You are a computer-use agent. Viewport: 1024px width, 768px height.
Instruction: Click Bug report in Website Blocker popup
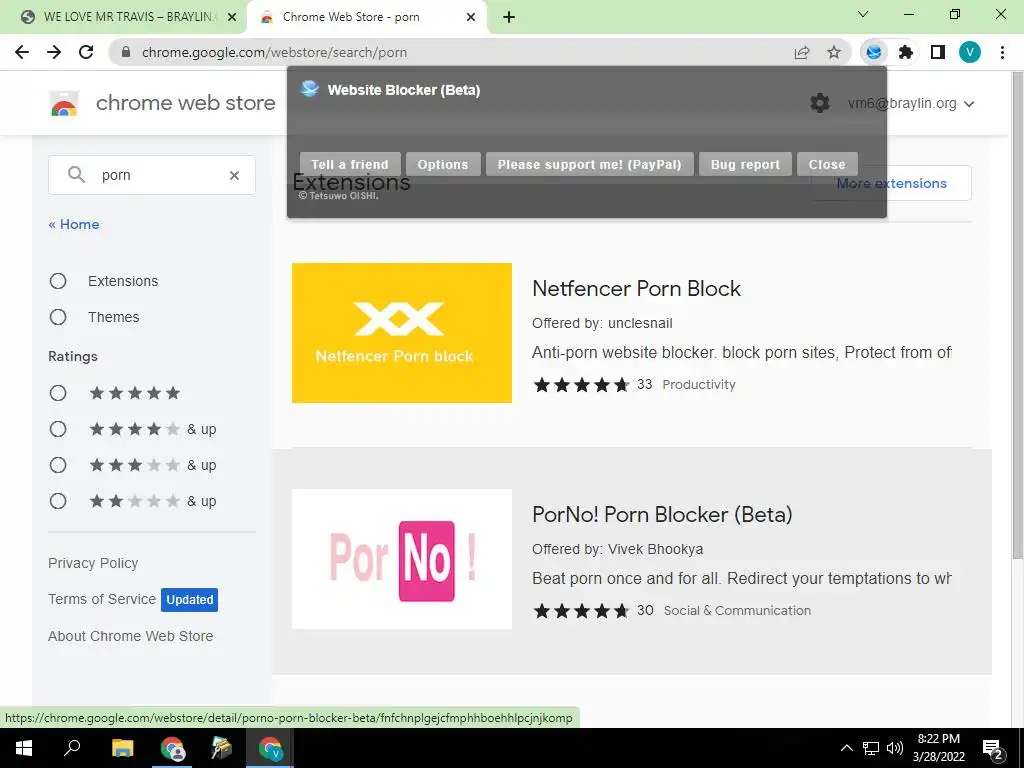tap(745, 165)
